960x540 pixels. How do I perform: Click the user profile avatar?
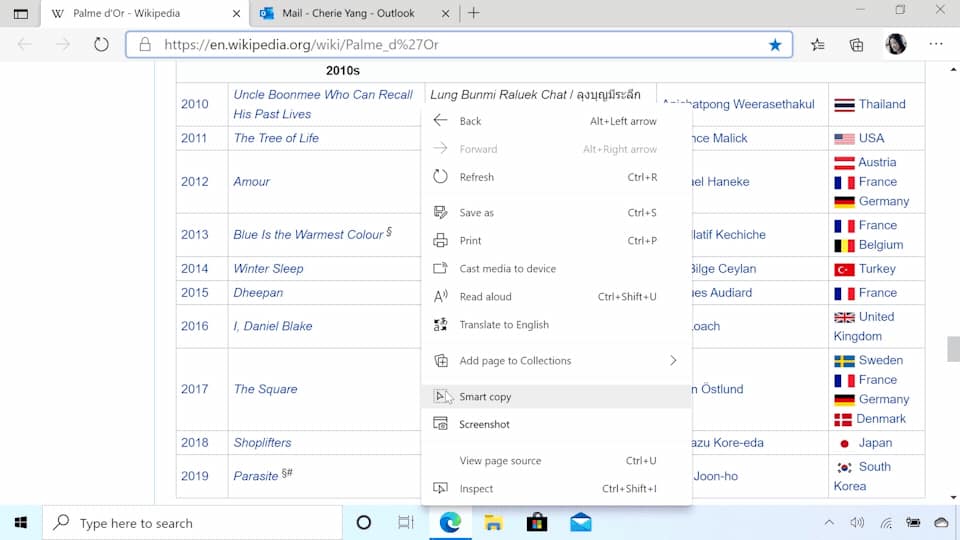[x=896, y=44]
